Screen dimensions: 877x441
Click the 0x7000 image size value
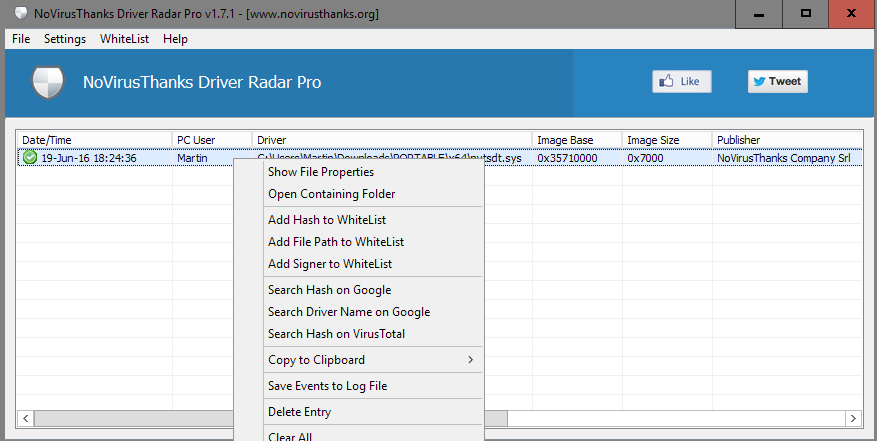pyautogui.click(x=645, y=158)
